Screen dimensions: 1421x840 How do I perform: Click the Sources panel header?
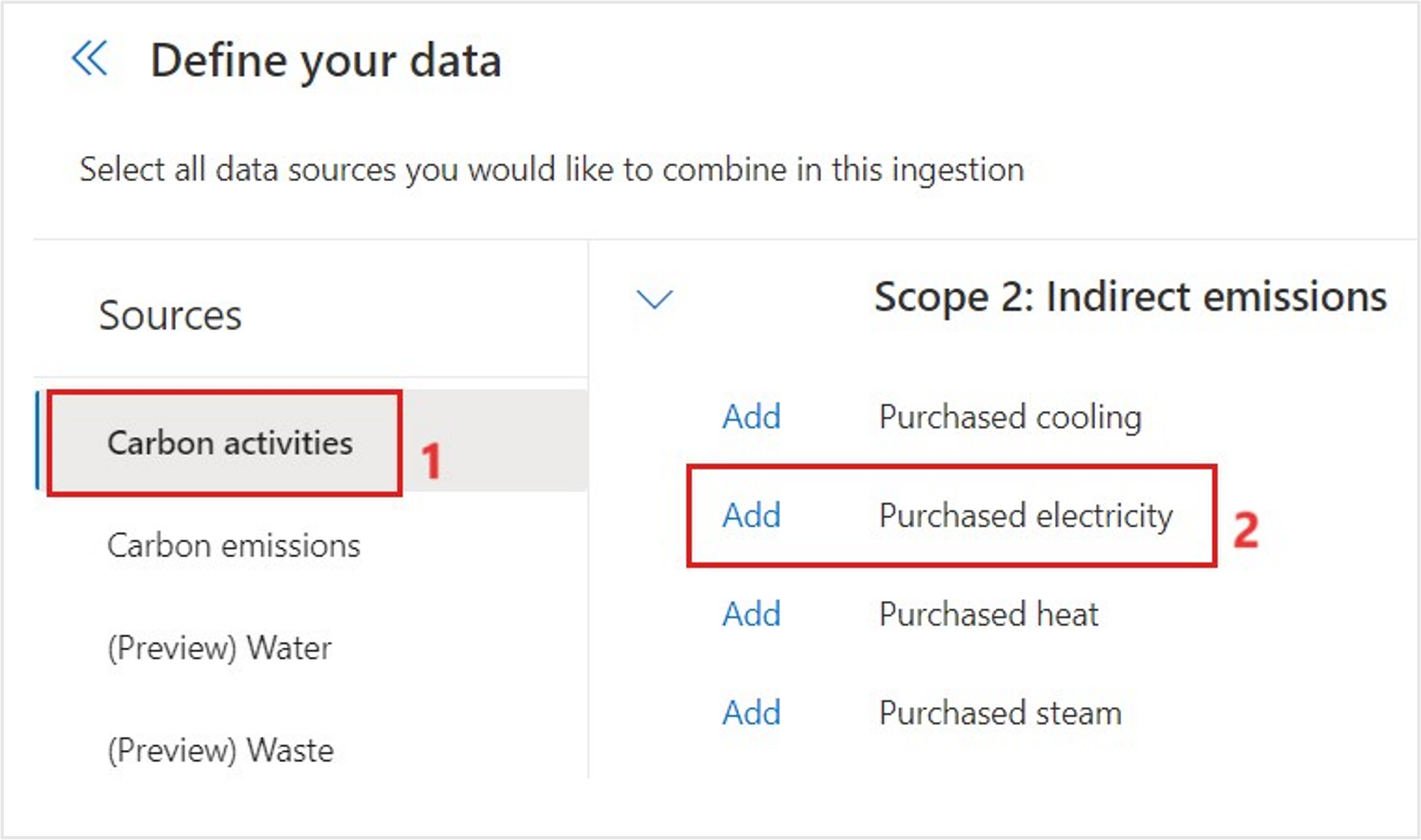(170, 315)
